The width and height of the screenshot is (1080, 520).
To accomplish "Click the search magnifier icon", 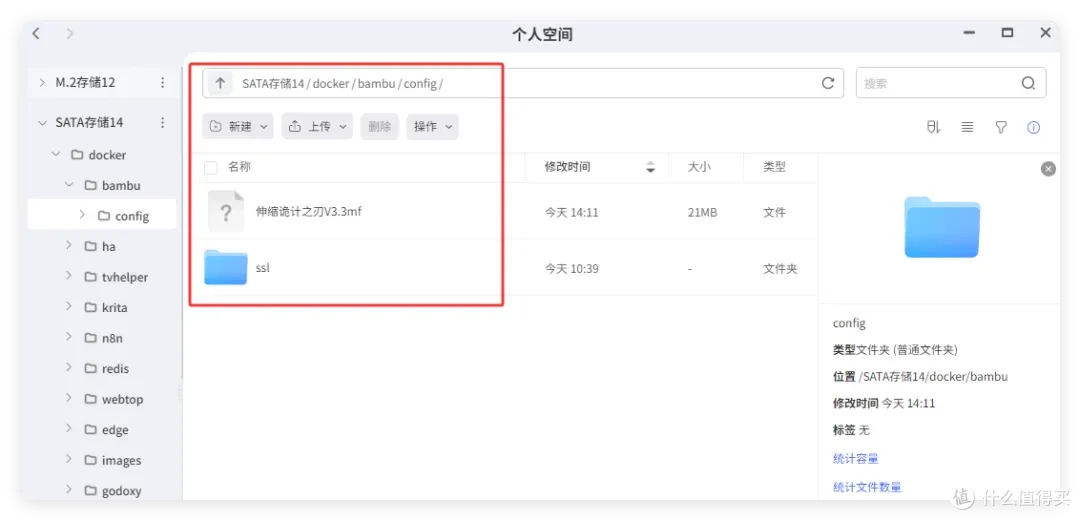I will [x=1028, y=83].
